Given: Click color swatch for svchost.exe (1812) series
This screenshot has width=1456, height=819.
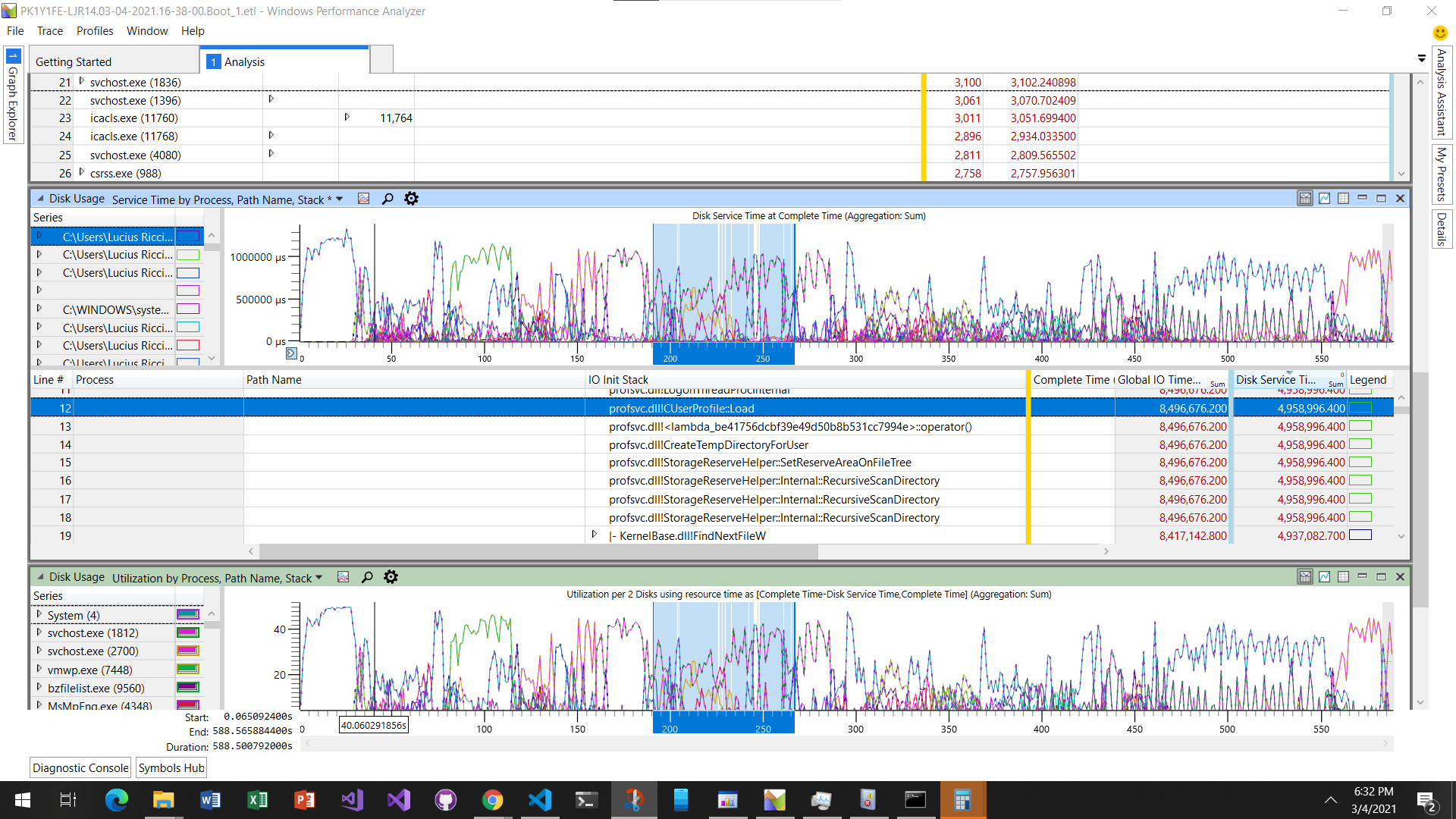Looking at the screenshot, I should (187, 632).
